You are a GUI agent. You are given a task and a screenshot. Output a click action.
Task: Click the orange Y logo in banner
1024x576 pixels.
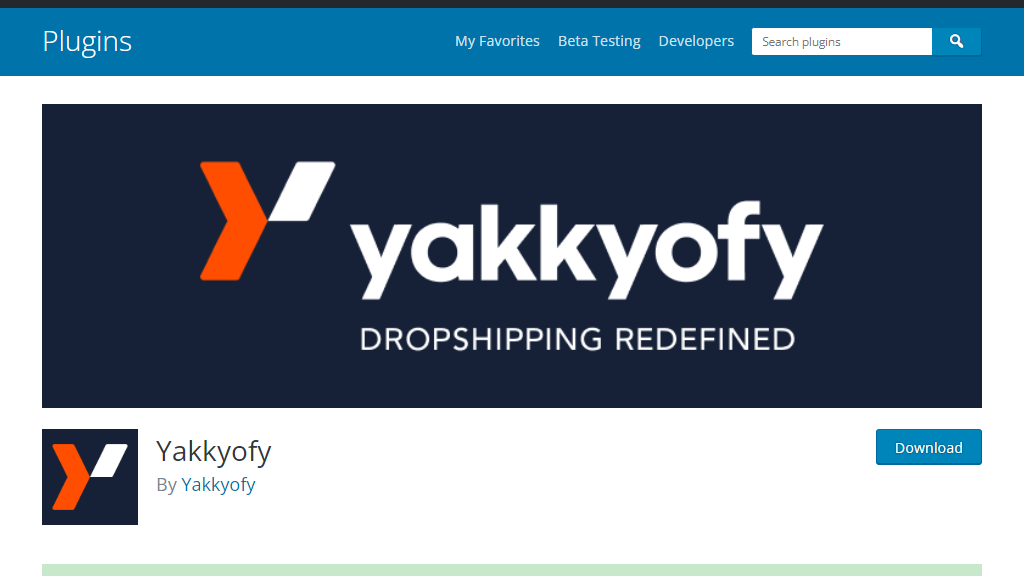click(232, 221)
